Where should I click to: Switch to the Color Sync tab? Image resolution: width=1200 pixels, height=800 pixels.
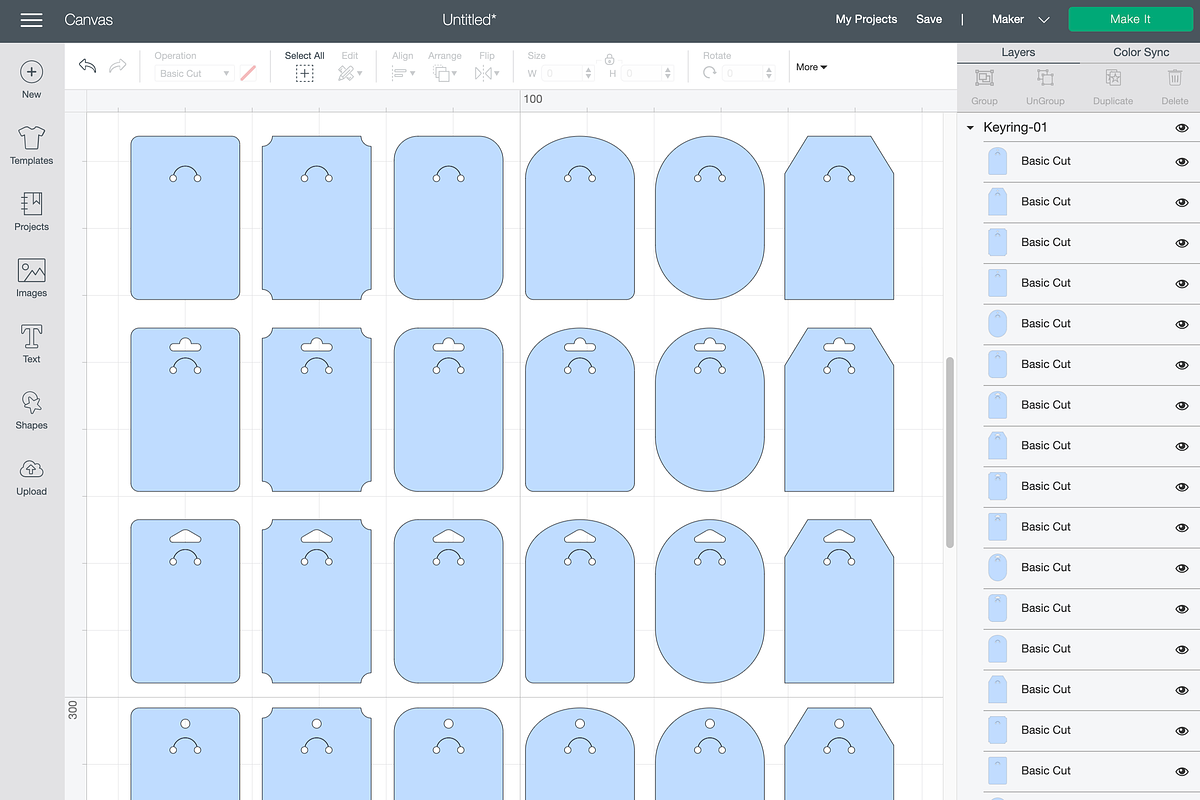1141,52
